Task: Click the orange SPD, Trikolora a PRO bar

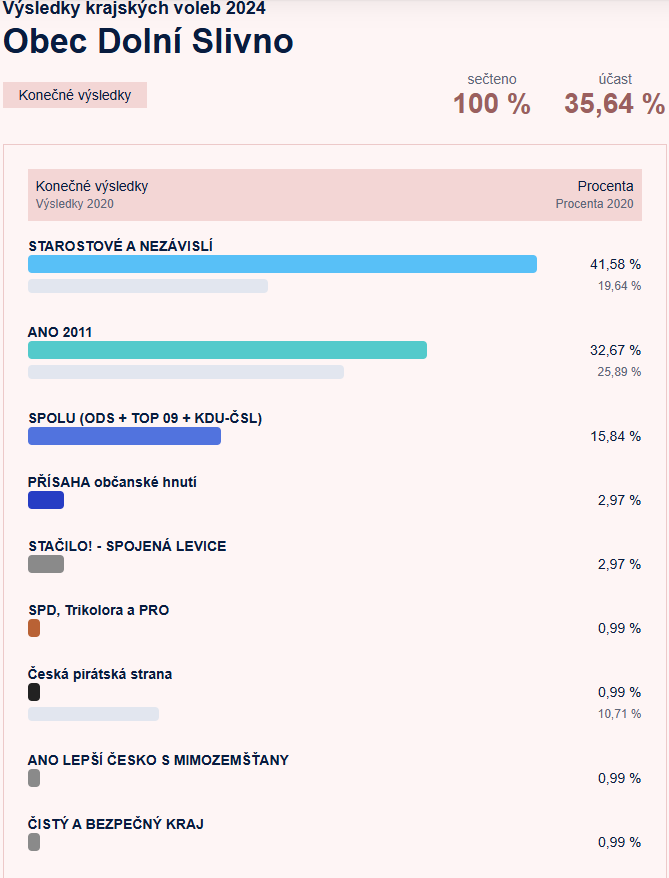Action: pyautogui.click(x=34, y=628)
